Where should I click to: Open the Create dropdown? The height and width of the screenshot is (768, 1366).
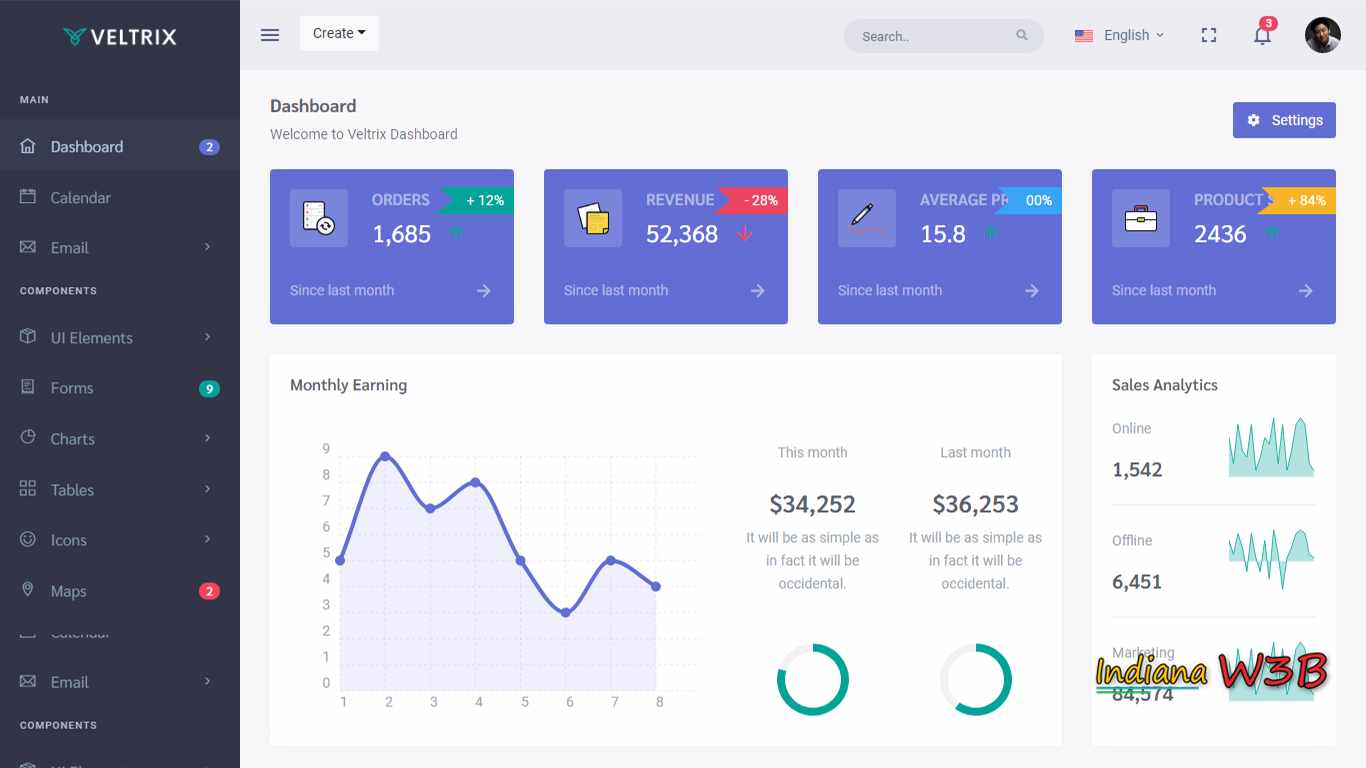338,32
